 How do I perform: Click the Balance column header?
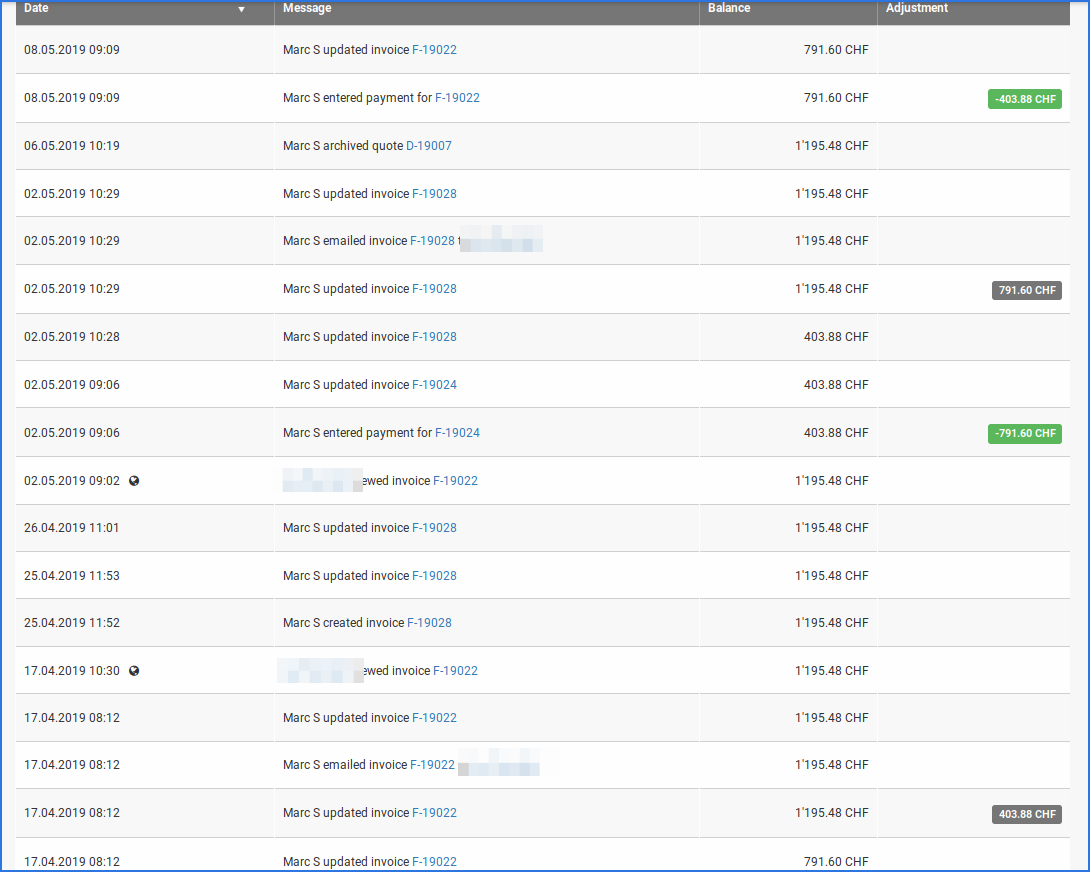728,8
